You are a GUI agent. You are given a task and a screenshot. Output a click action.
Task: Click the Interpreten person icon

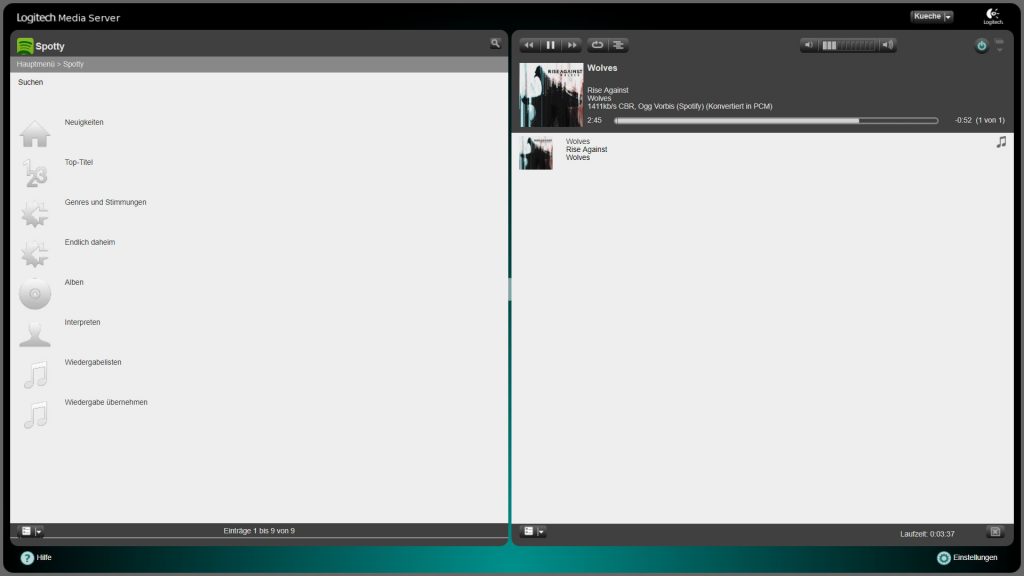(35, 334)
